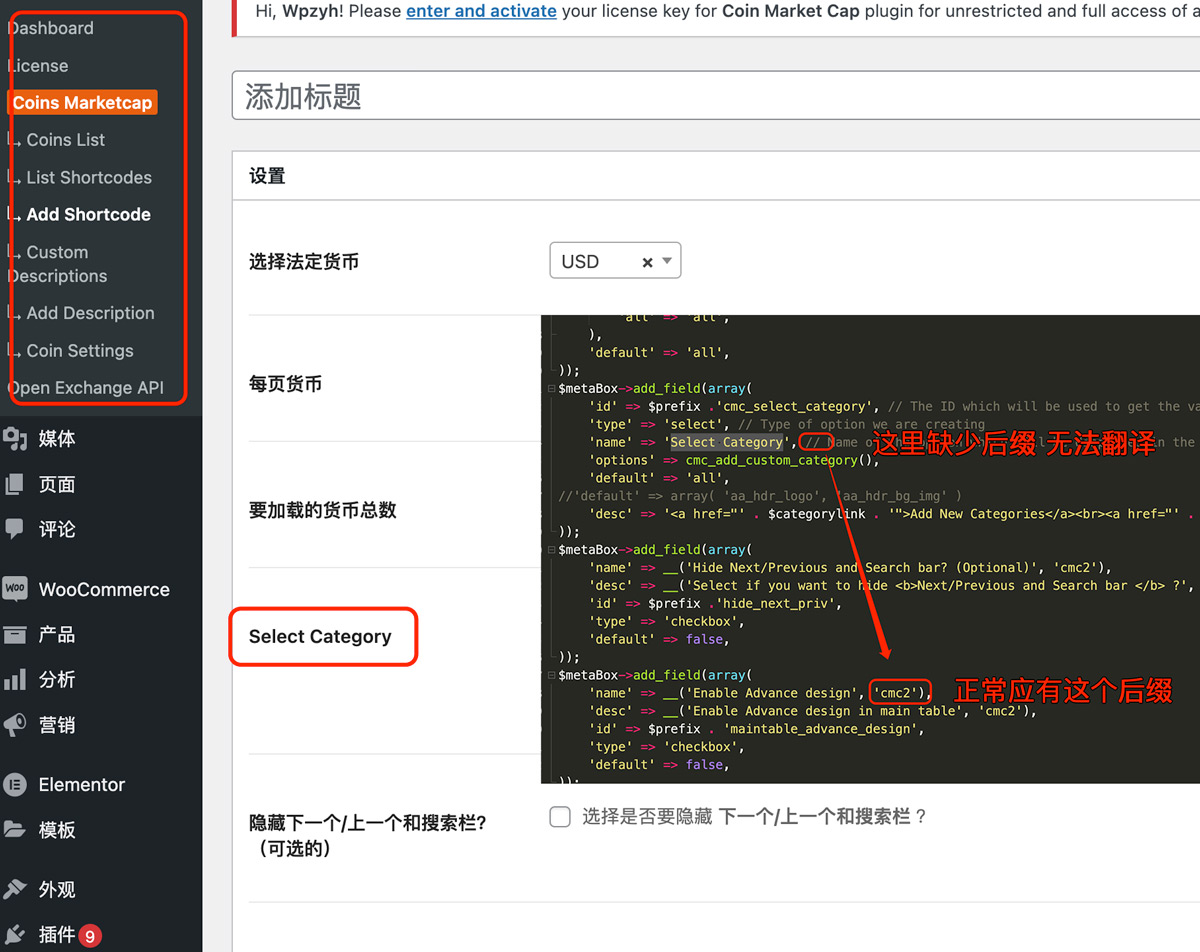1200x952 pixels.
Task: Click the 添加标题 title input field
Action: click(716, 96)
